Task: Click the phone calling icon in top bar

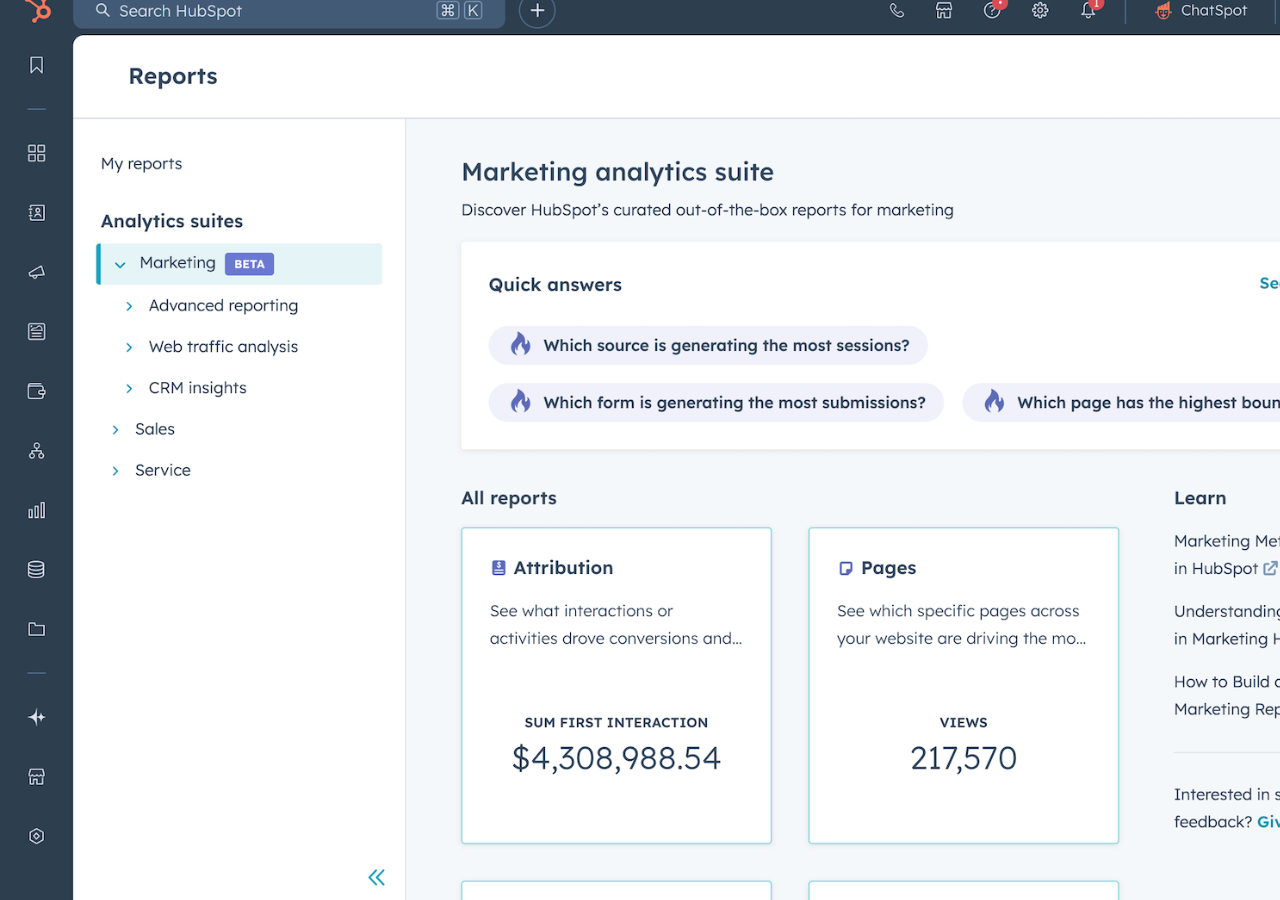Action: 897,11
